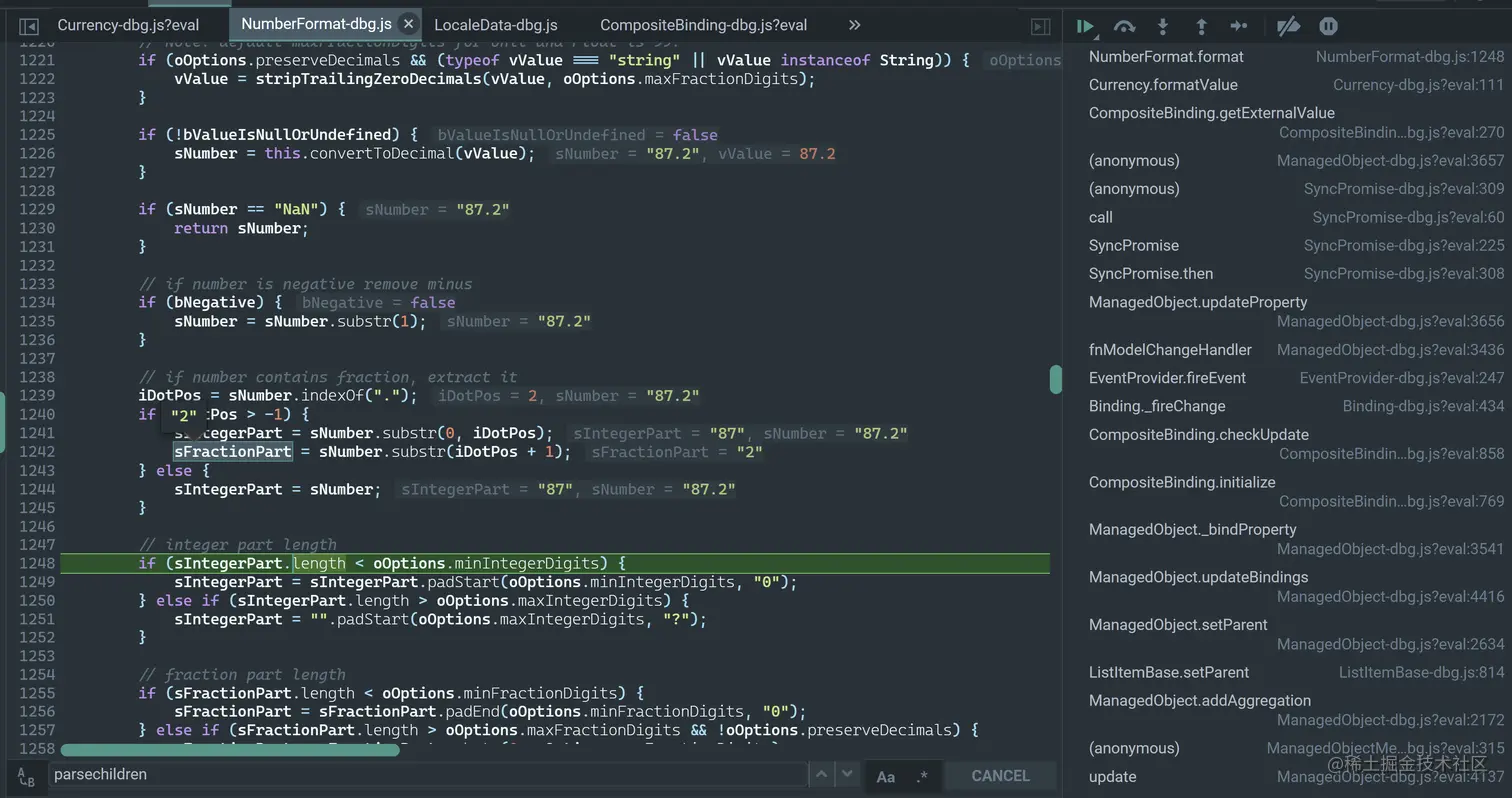Click the highlighted length property line 1248
The width and height of the screenshot is (1512, 798).
319,563
